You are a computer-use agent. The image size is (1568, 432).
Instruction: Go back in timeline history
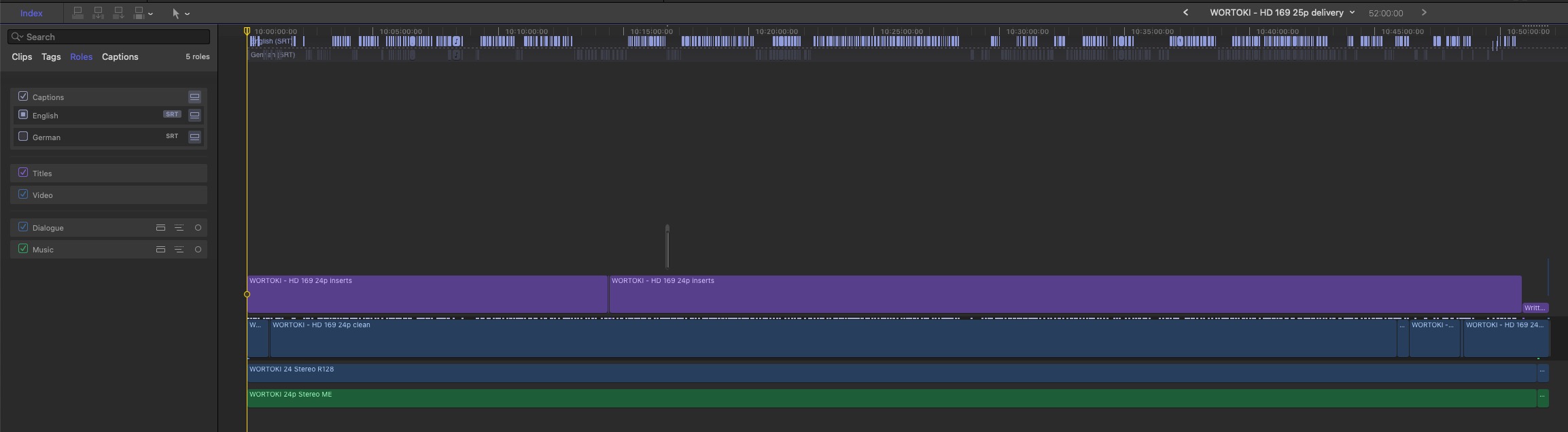[x=1185, y=12]
